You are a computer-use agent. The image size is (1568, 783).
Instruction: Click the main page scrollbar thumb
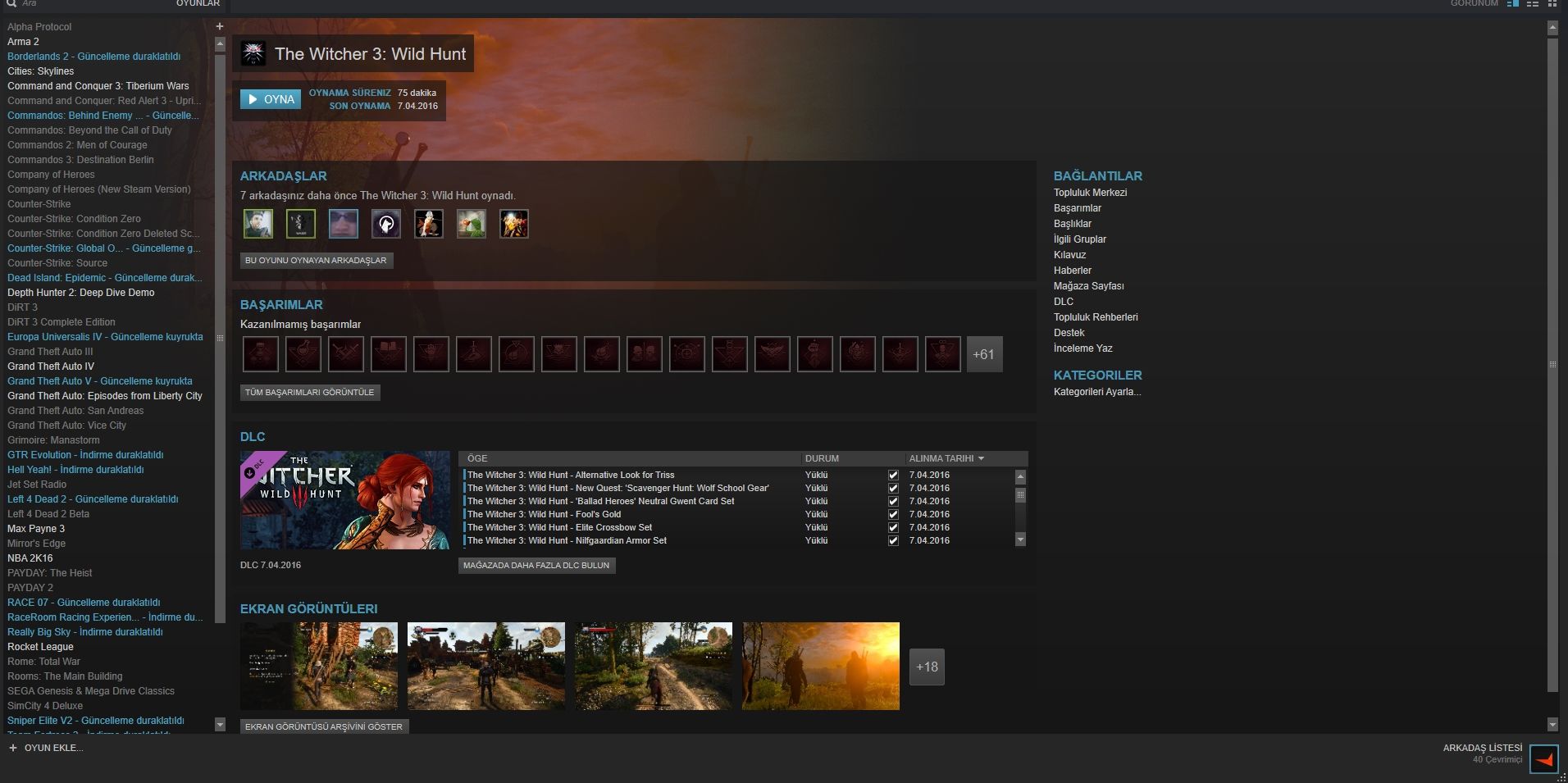(1552, 364)
